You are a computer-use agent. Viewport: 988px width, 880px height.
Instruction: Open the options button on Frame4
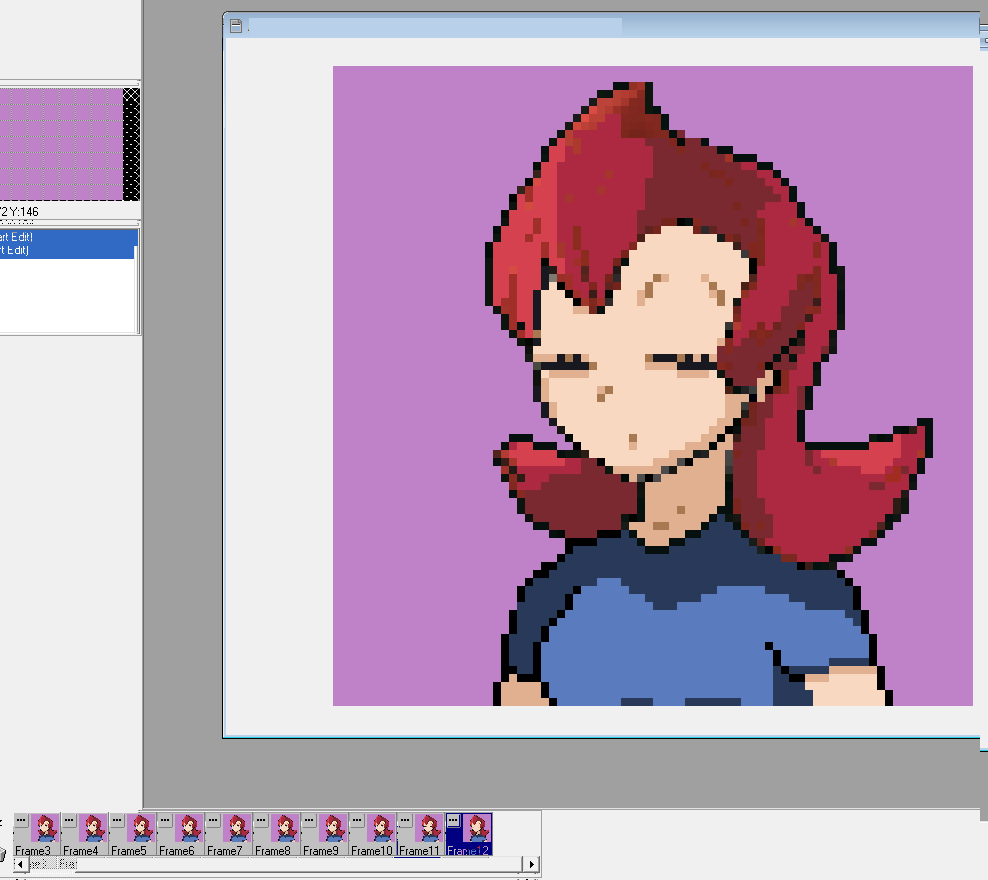[69, 820]
